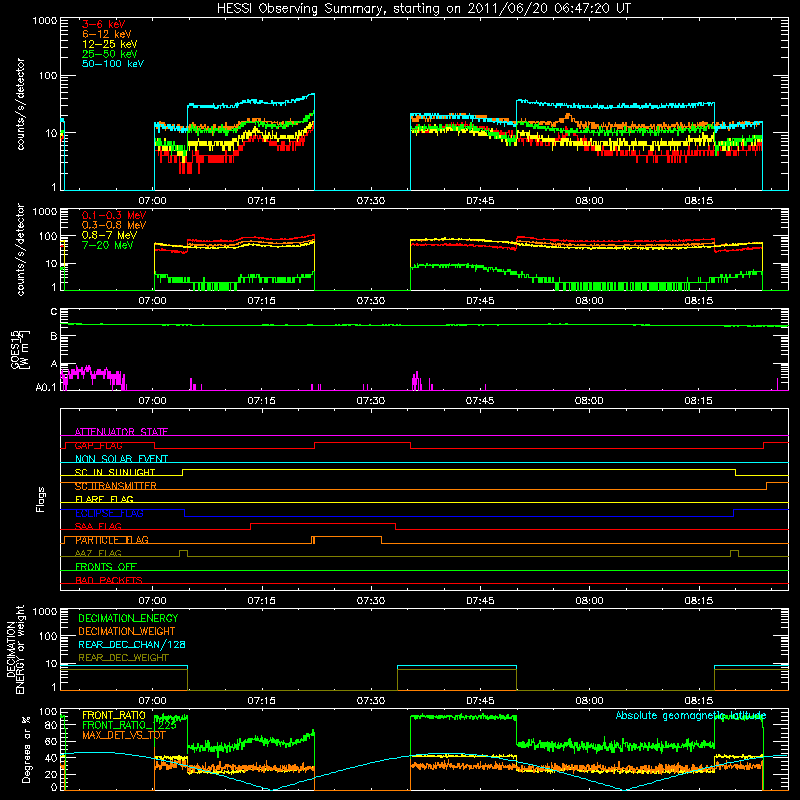
Task: Select the ECLIPSE_FLAG label
Action: pos(109,513)
